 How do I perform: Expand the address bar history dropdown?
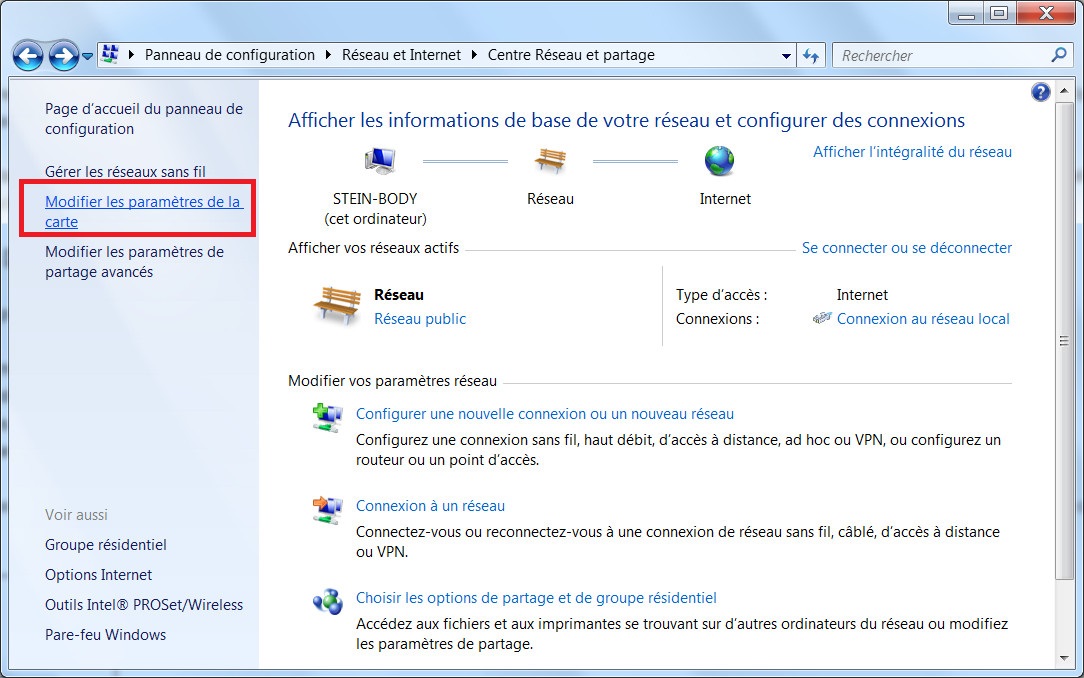[x=786, y=56]
